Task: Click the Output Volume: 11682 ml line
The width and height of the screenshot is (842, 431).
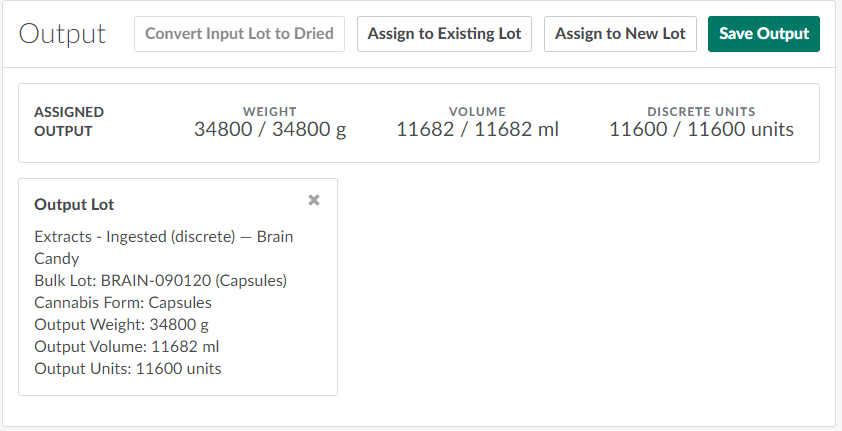Action: (x=127, y=346)
